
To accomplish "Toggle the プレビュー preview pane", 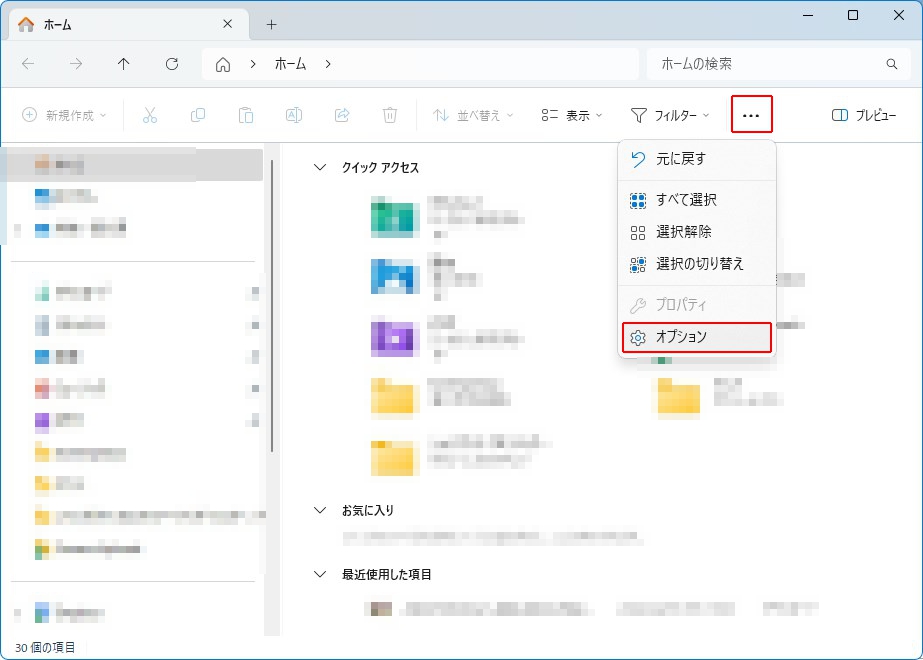I will (863, 115).
